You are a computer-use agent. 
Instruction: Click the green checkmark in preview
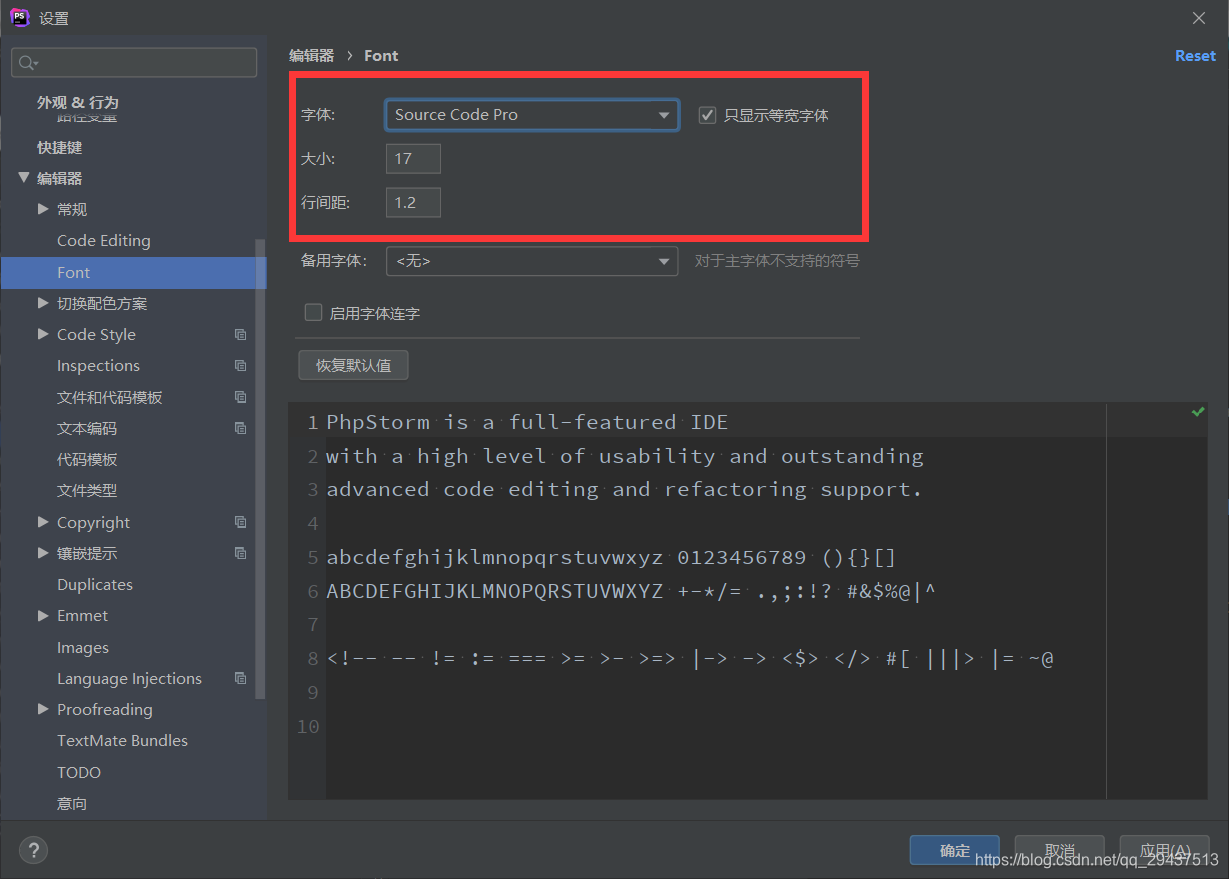(1198, 412)
